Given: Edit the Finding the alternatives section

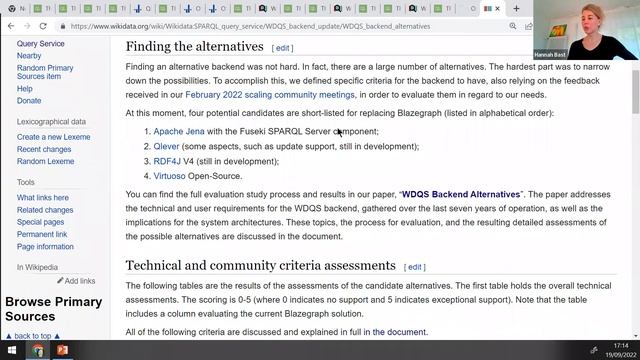Looking at the screenshot, I should click(282, 48).
